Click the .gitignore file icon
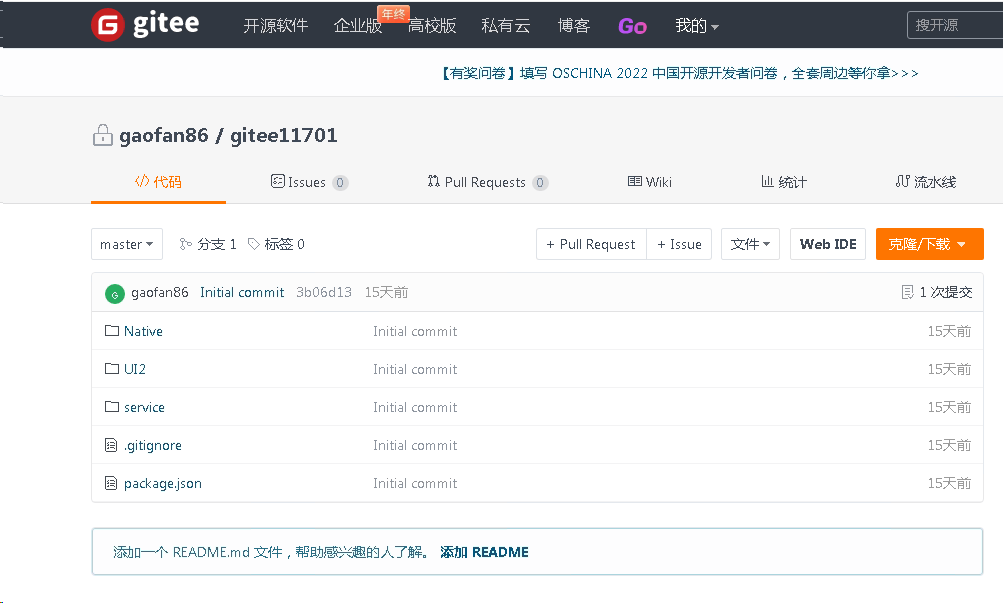 pyautogui.click(x=112, y=445)
